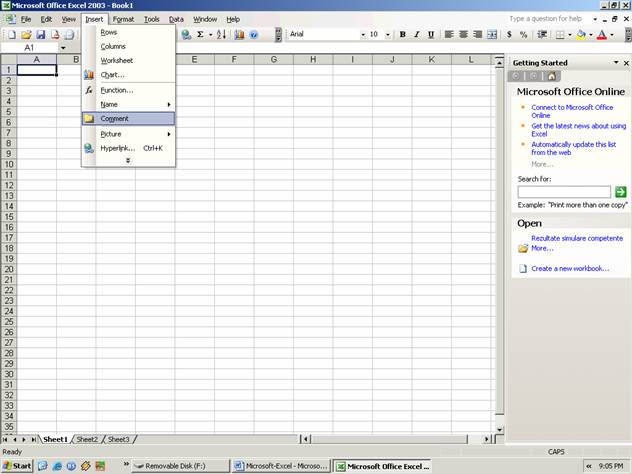Open the Name submenu
This screenshot has height=474, width=632.
click(128, 104)
